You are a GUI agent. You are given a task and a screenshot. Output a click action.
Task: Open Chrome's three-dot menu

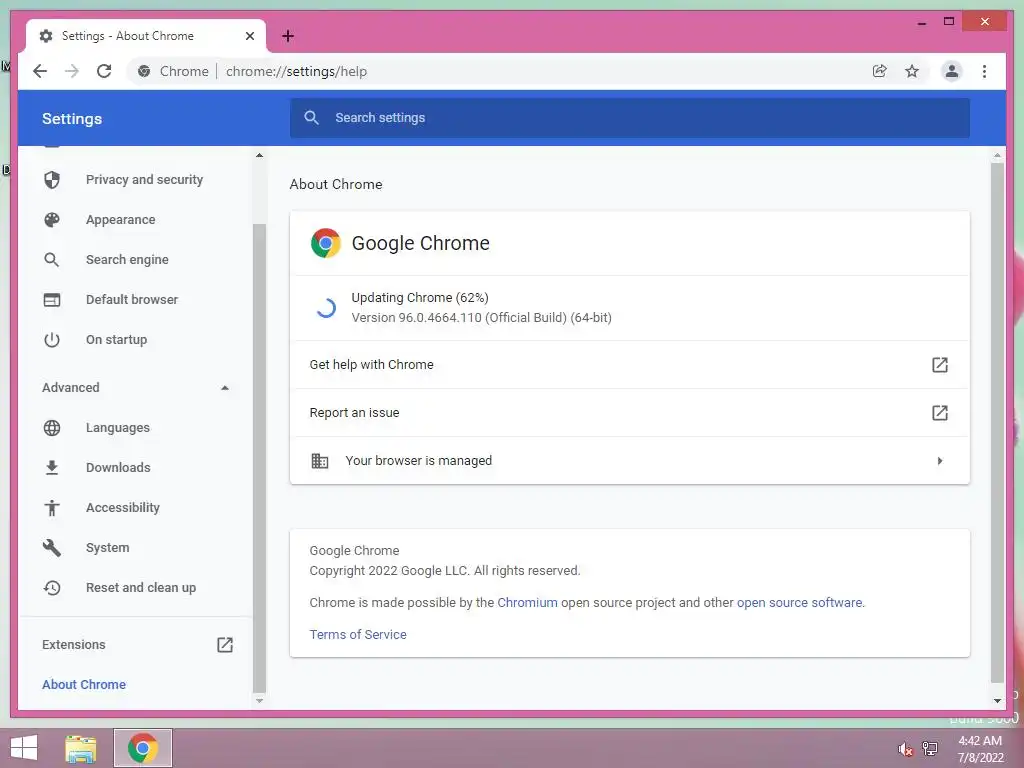984,71
